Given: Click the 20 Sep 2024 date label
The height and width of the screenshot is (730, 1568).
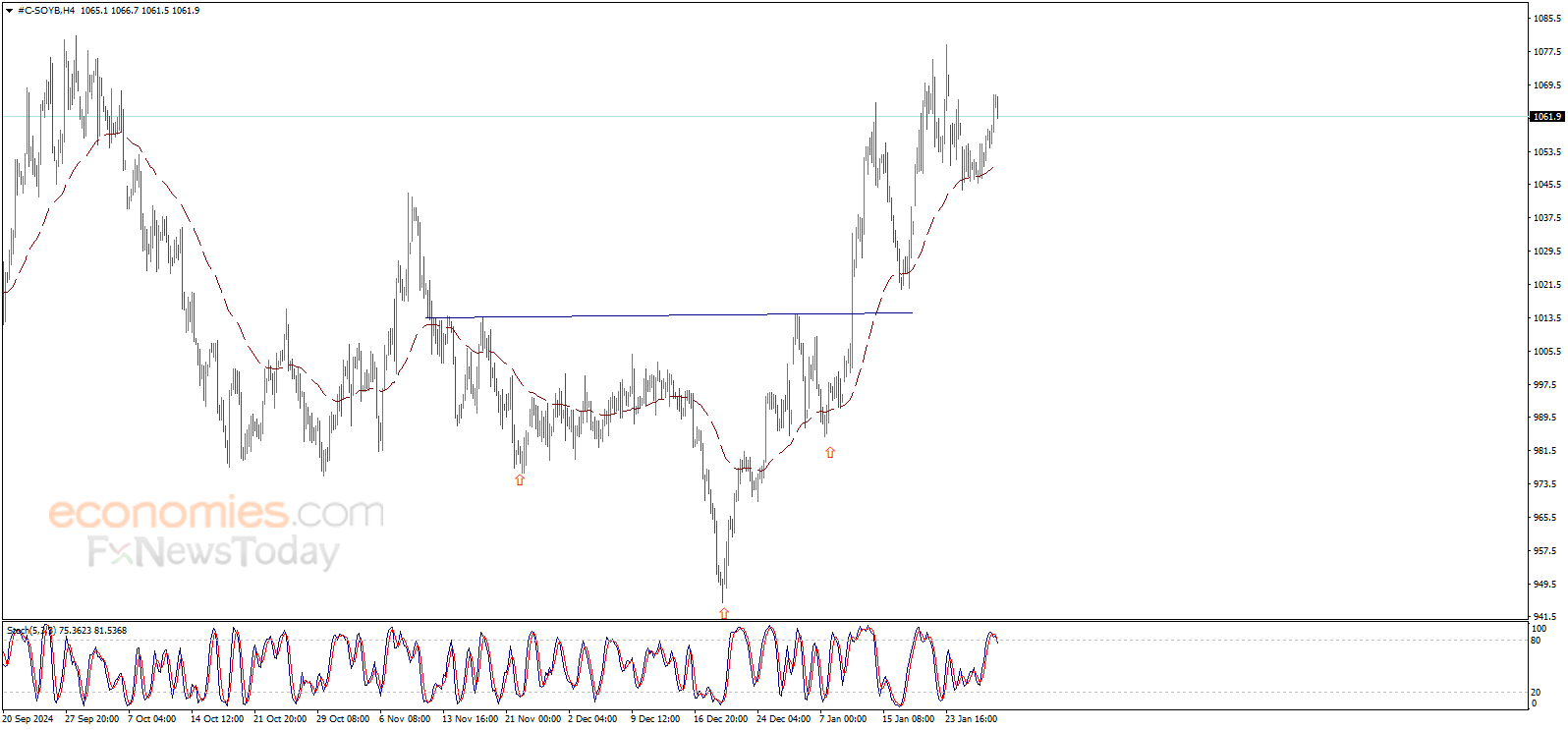Looking at the screenshot, I should pos(28,719).
